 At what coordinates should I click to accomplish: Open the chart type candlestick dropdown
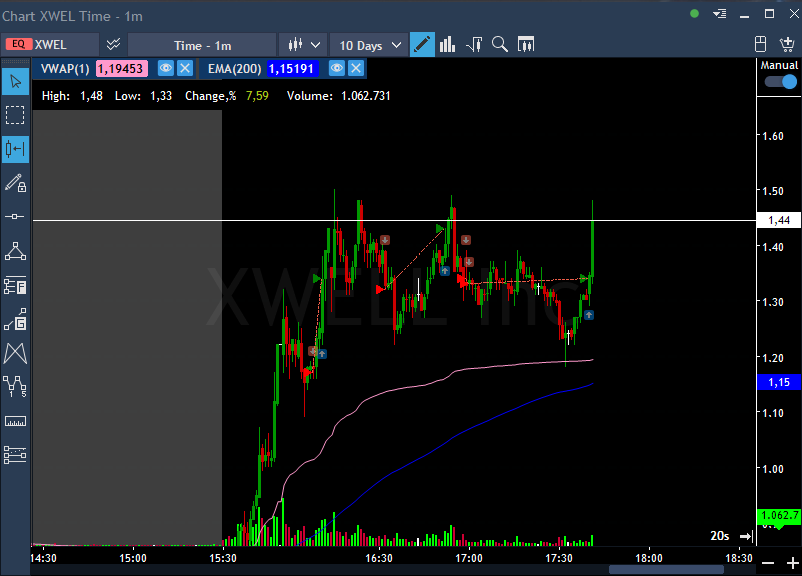pyautogui.click(x=304, y=45)
